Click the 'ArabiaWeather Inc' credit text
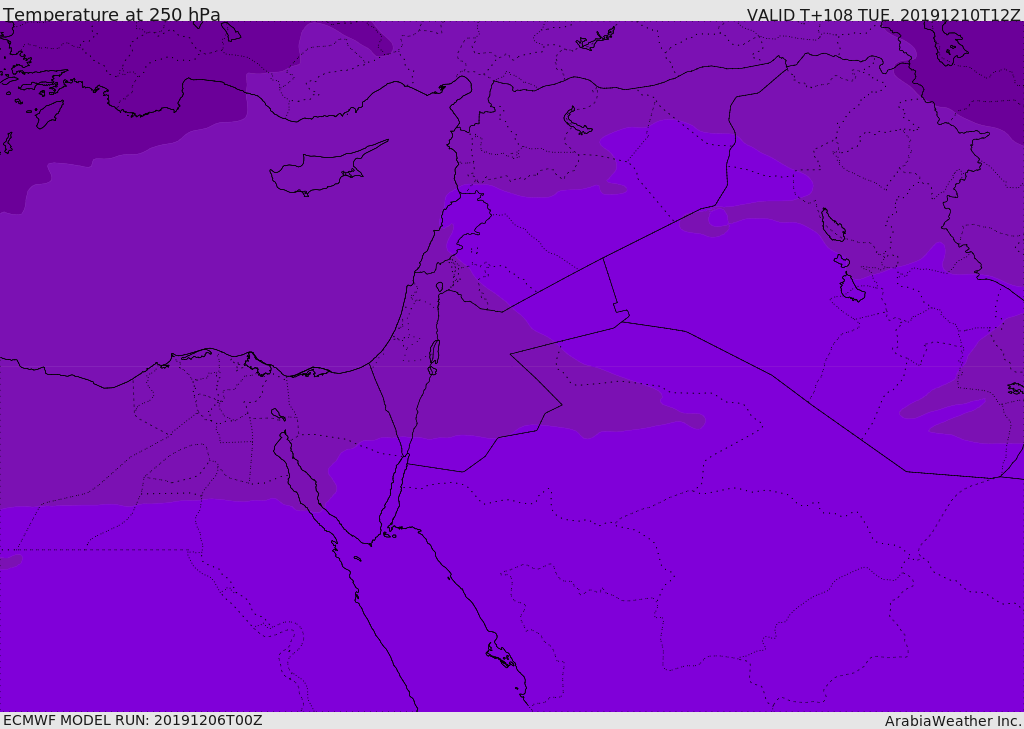The width and height of the screenshot is (1024, 729). [x=952, y=721]
